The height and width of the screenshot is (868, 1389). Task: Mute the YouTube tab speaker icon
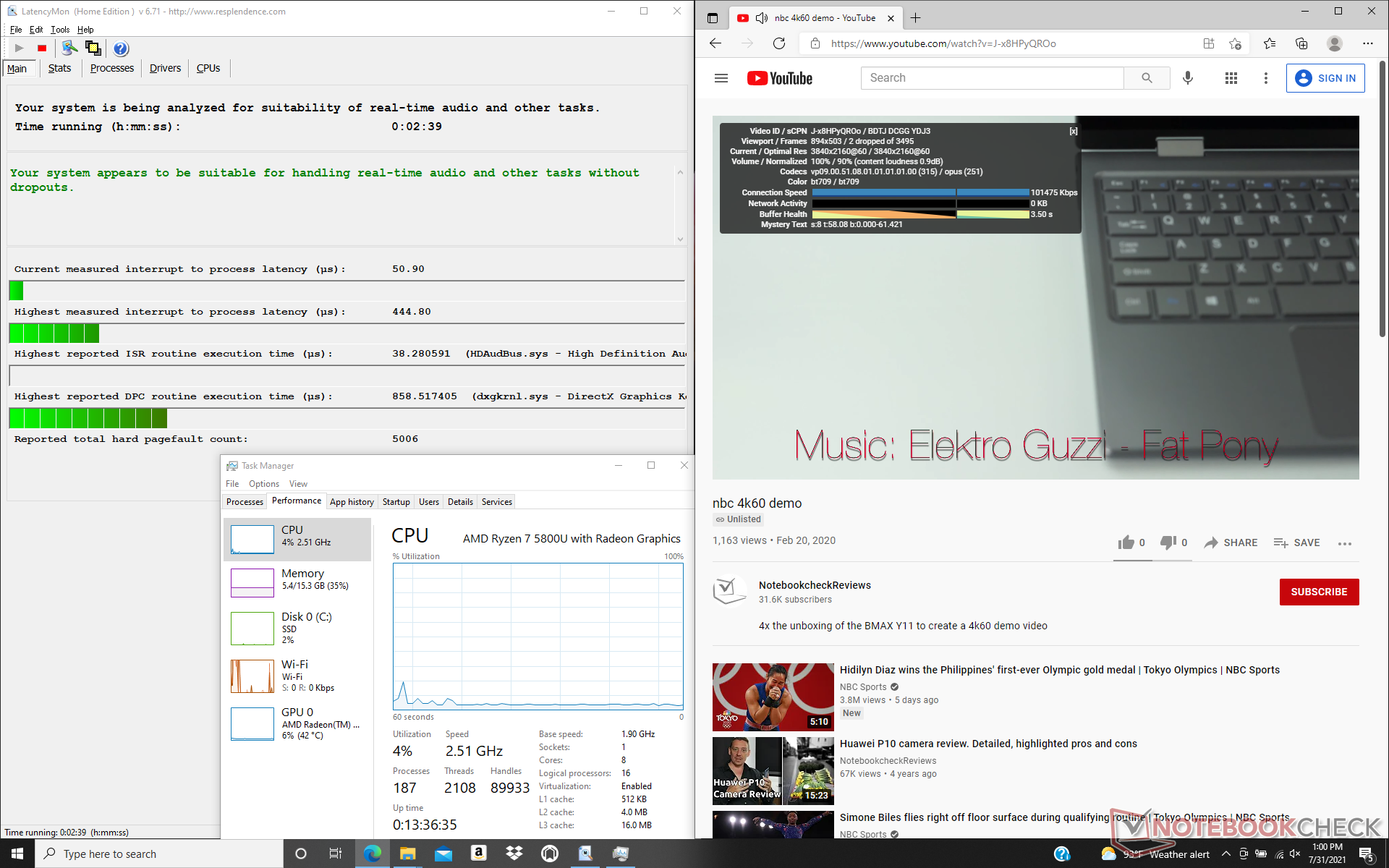pyautogui.click(x=761, y=18)
